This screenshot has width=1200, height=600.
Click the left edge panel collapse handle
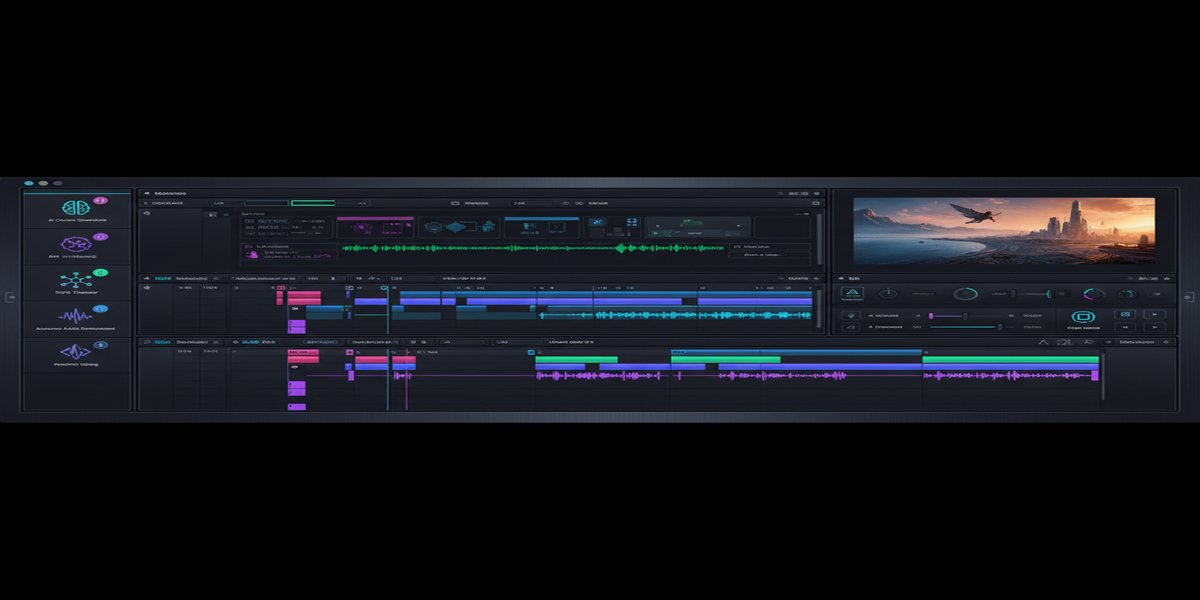[x=10, y=297]
